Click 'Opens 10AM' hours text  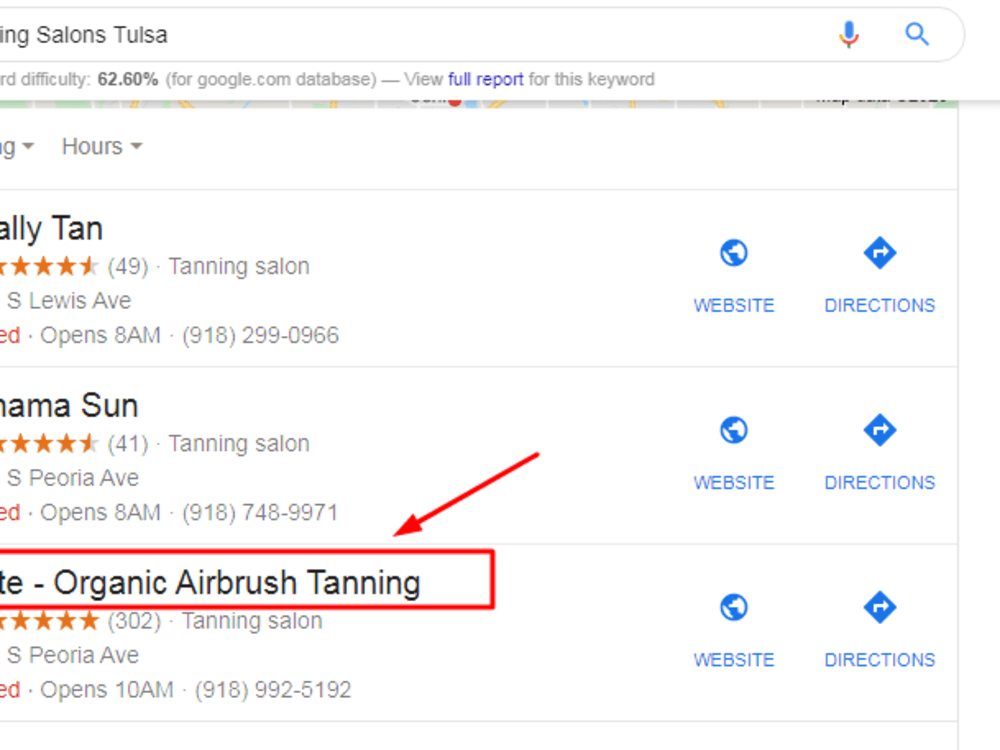coord(107,690)
